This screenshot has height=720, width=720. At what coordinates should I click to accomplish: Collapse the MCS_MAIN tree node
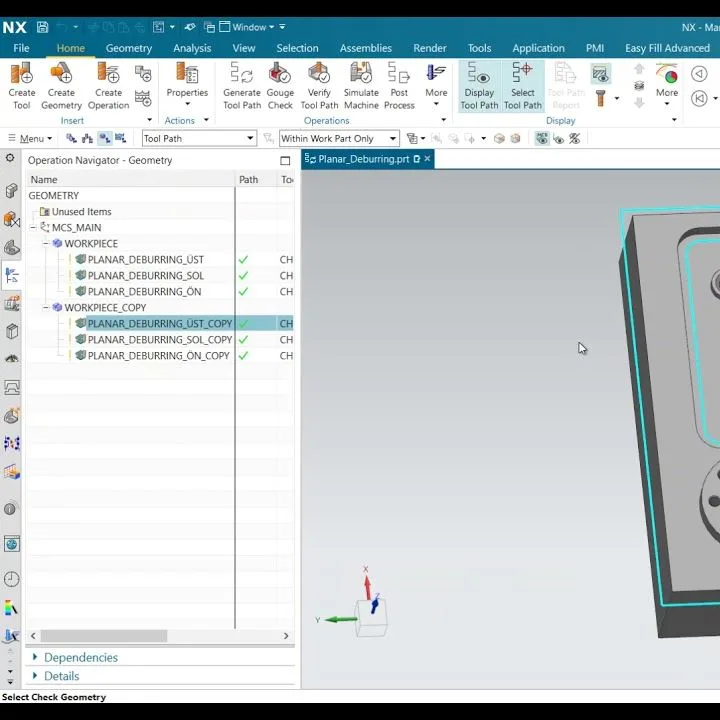(x=33, y=227)
